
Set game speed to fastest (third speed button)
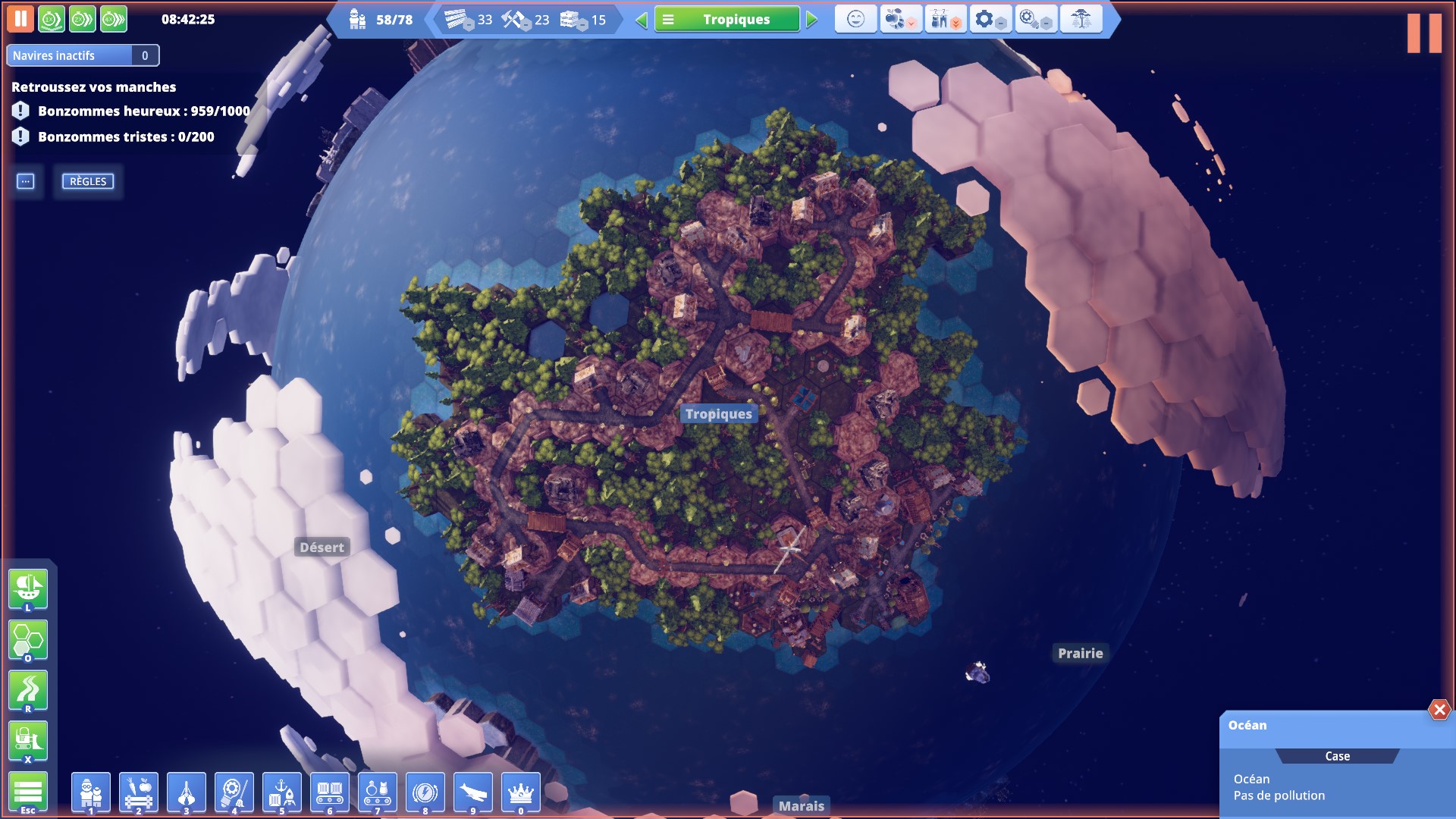114,18
